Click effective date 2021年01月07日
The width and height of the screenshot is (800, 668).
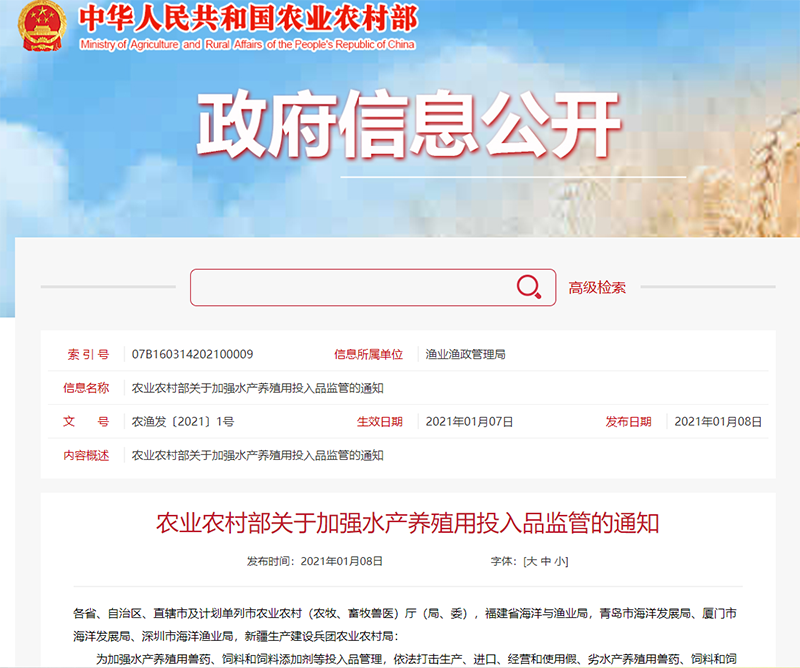(469, 422)
